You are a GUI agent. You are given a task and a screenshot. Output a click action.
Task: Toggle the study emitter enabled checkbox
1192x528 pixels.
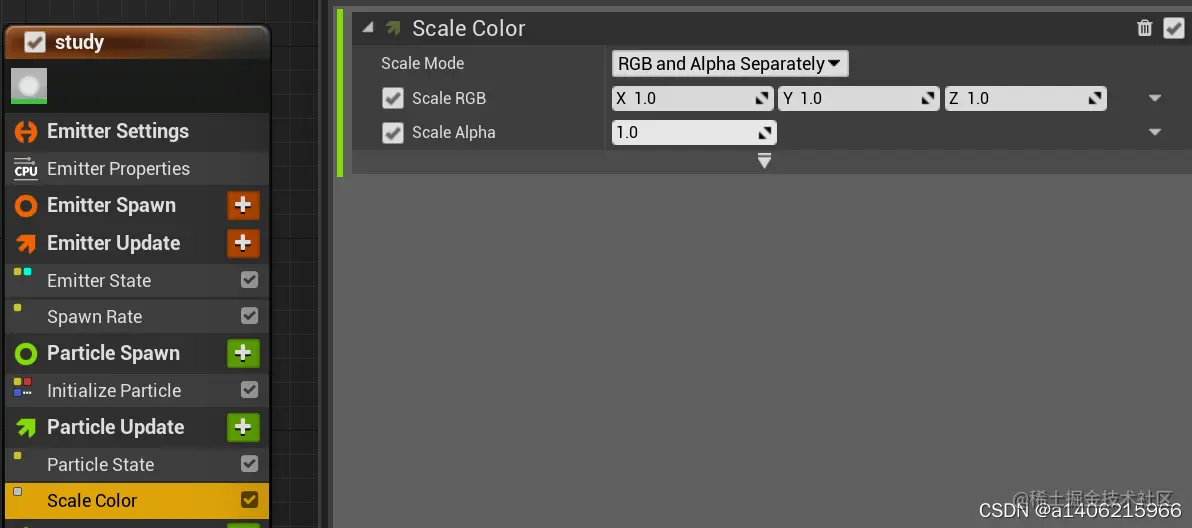[34, 42]
